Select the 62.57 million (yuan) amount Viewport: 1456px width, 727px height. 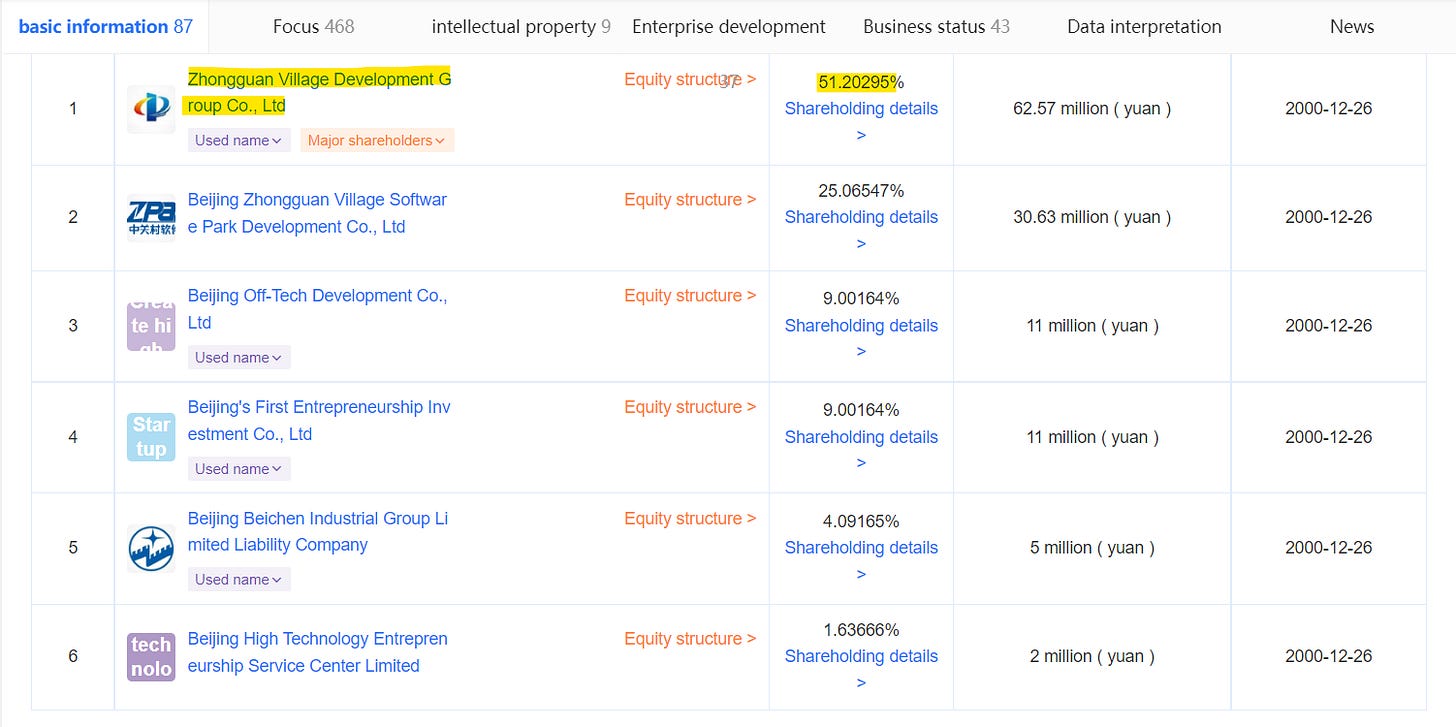pyautogui.click(x=1092, y=109)
